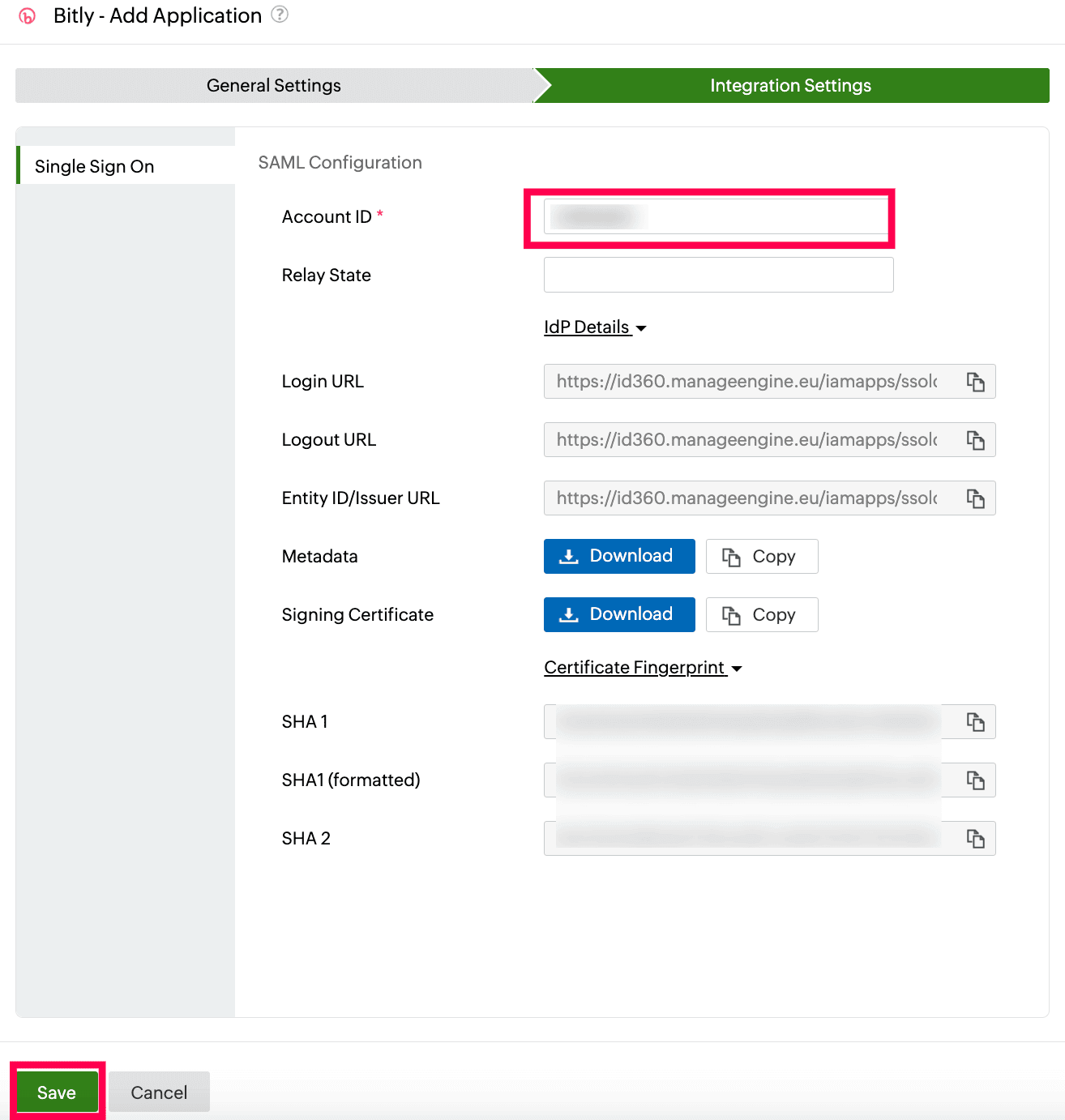
Task: Focus the Relay State input field
Action: coord(718,275)
